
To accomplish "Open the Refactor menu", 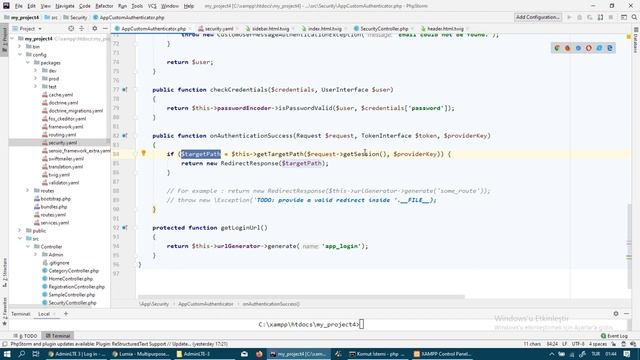I will [x=104, y=6].
